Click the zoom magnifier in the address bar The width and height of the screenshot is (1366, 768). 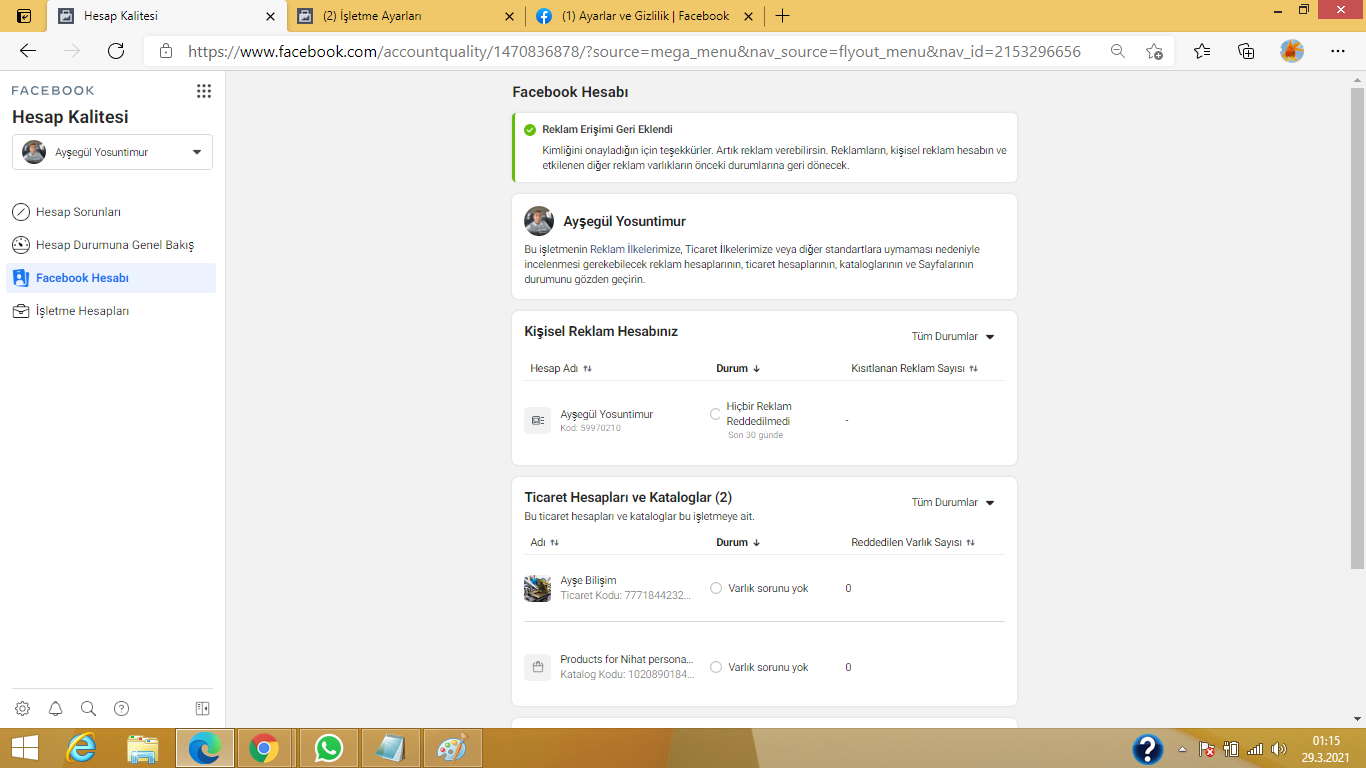(x=1118, y=51)
